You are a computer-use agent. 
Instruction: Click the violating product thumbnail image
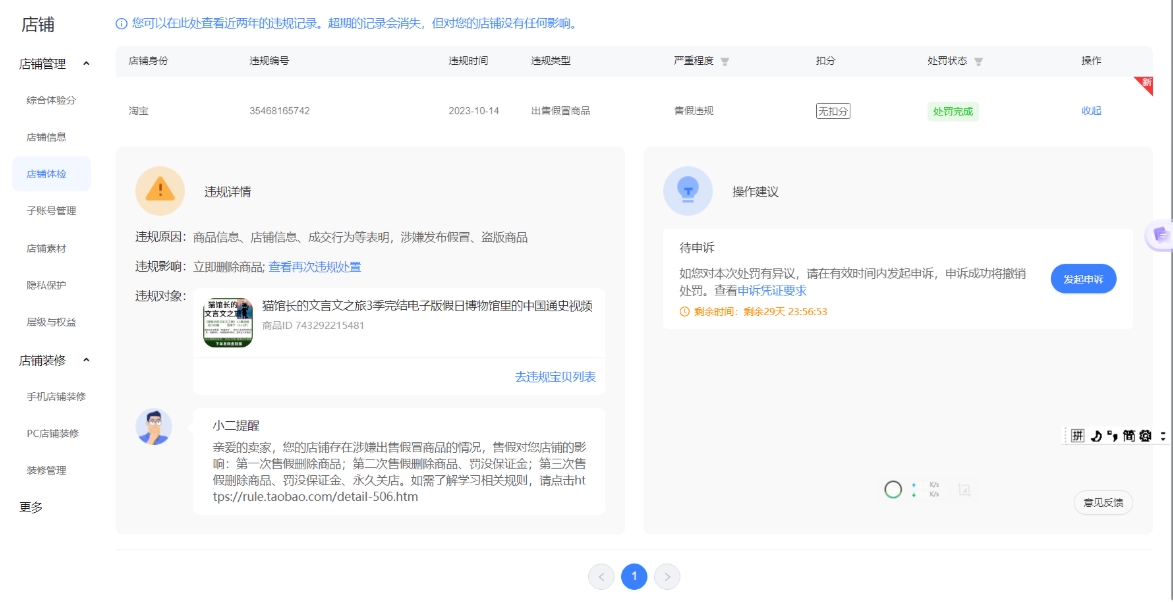pos(228,323)
